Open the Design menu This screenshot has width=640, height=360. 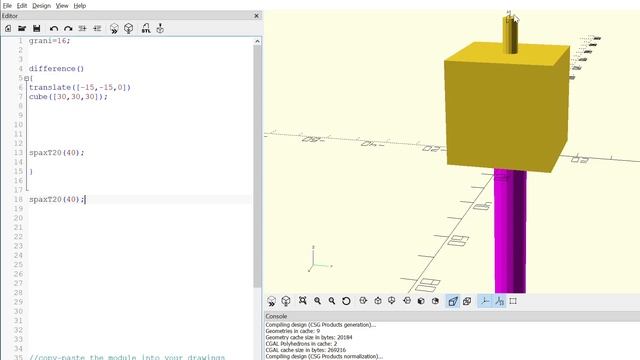click(x=41, y=6)
